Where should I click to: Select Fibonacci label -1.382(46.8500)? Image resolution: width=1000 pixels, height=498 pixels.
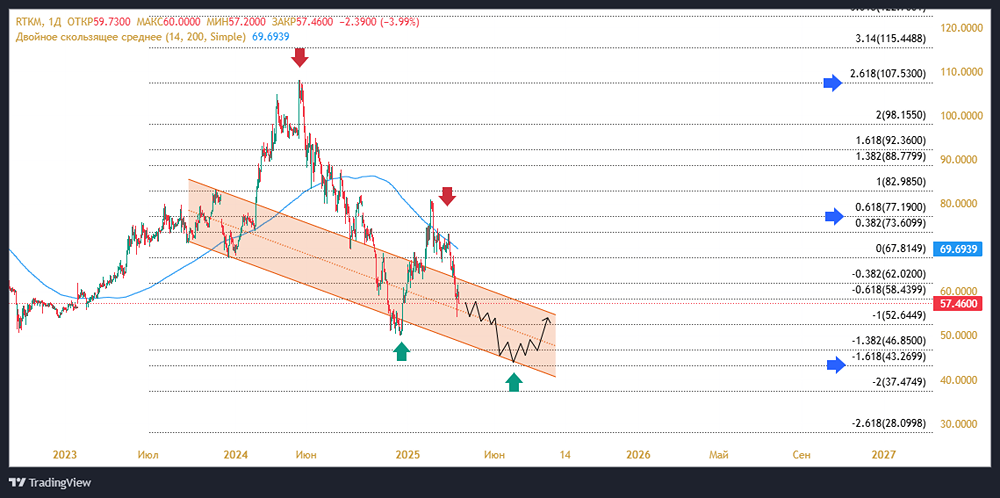[889, 341]
